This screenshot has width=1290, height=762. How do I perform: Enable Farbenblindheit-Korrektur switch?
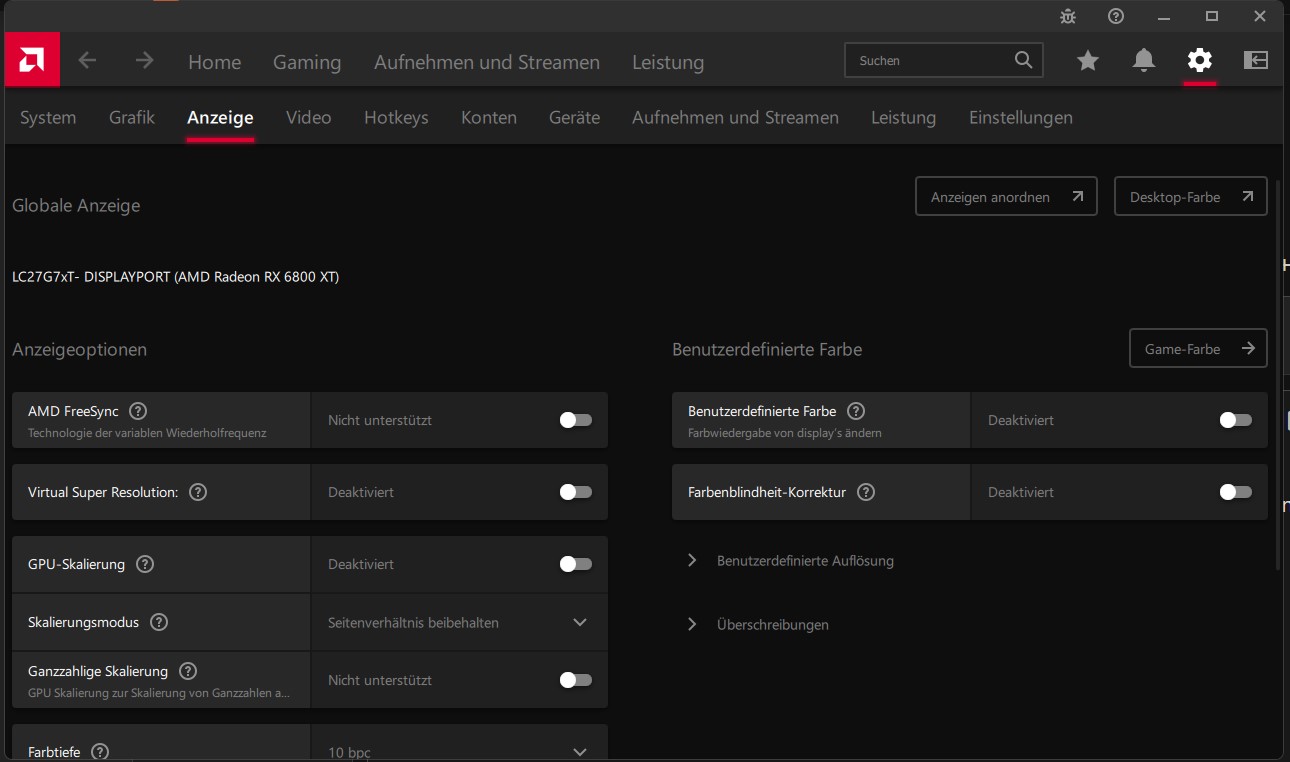point(1236,492)
